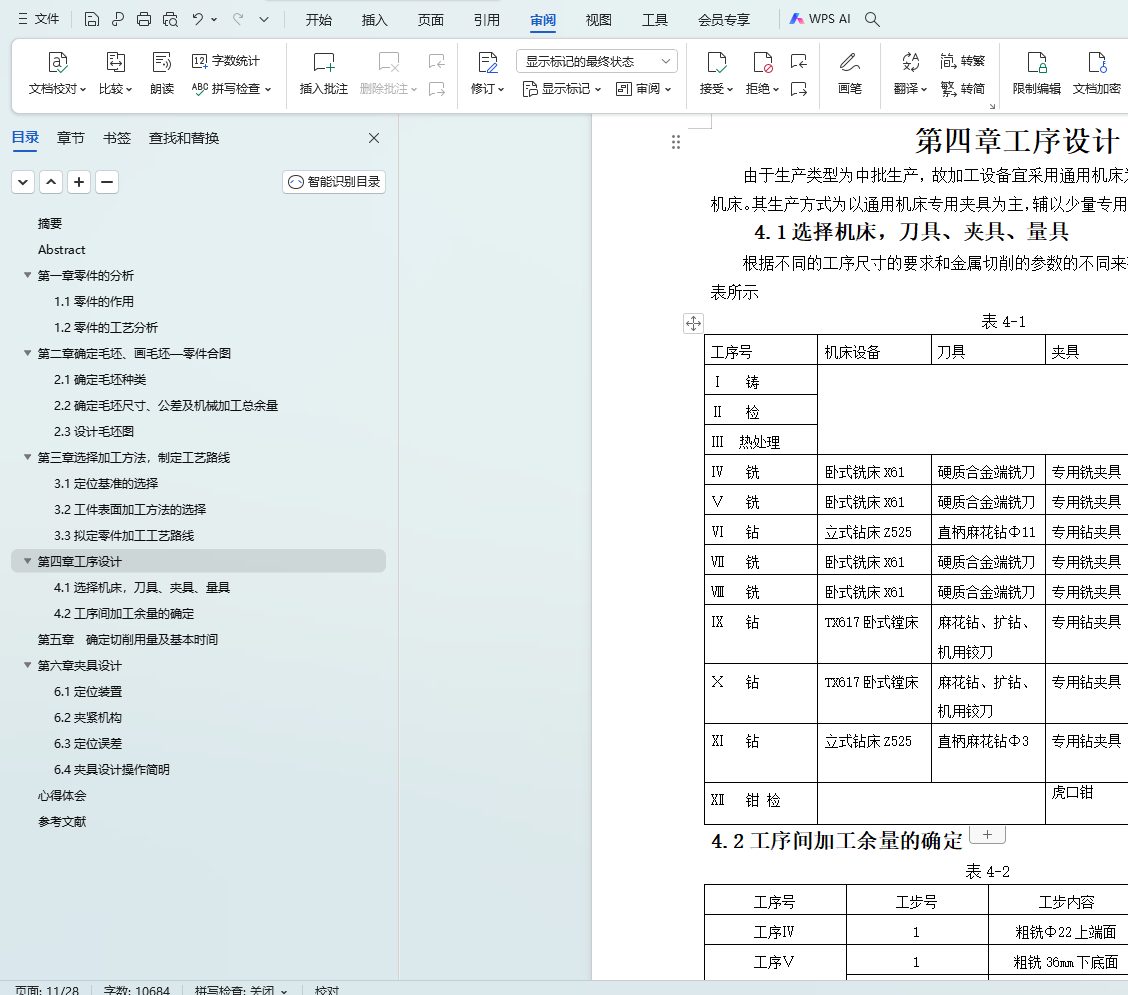The height and width of the screenshot is (995, 1128).
Task: Collapse the 第四章工序设计 outline node
Action: (27, 560)
